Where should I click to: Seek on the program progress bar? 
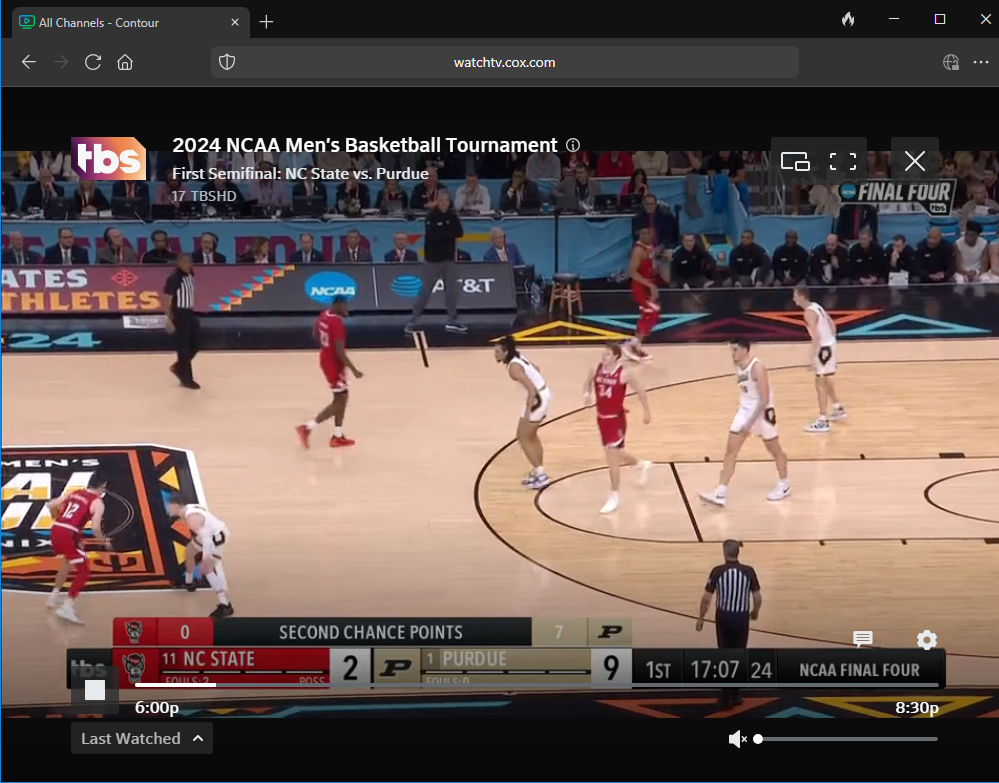tap(536, 686)
